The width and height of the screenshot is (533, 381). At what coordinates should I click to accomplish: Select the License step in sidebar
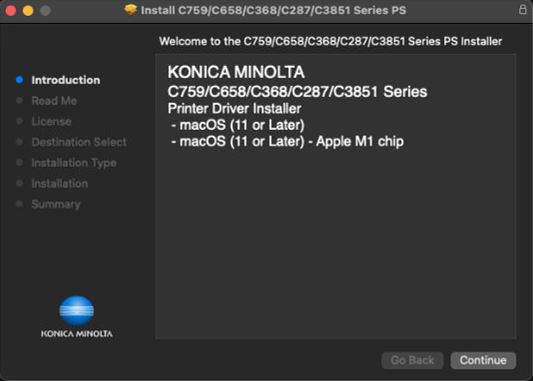[51, 121]
